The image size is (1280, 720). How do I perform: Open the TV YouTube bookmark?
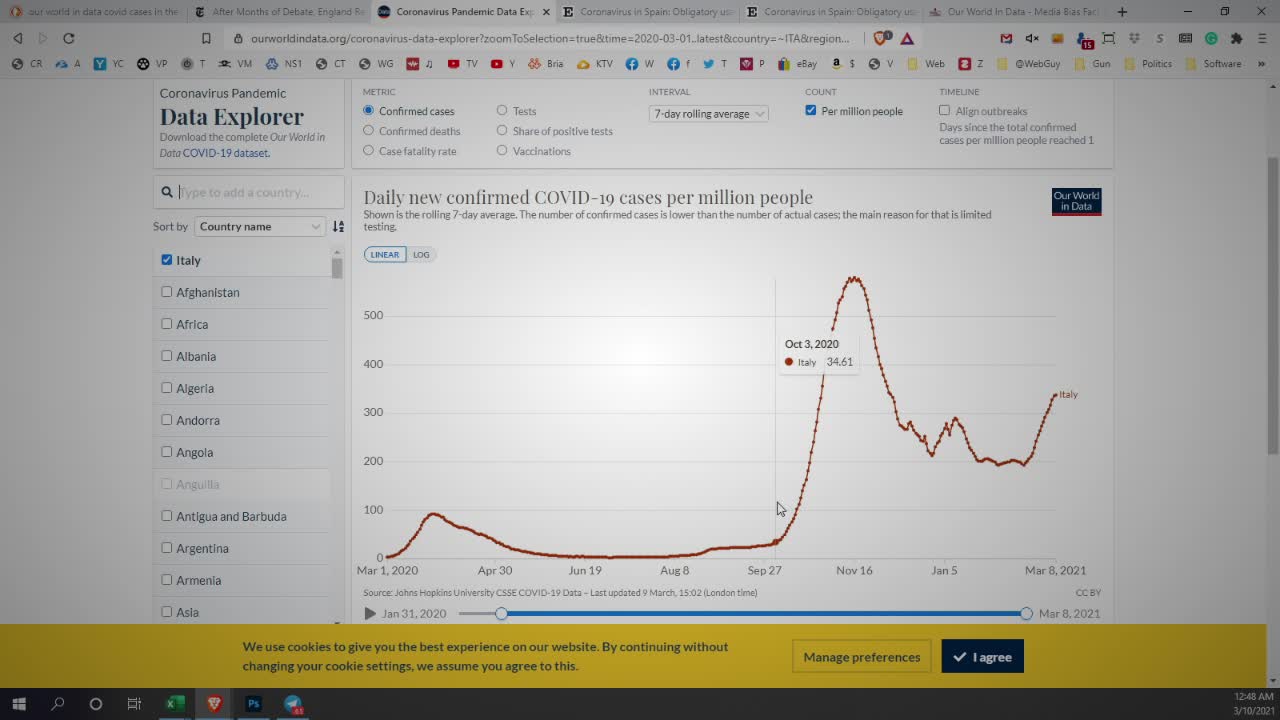click(462, 63)
